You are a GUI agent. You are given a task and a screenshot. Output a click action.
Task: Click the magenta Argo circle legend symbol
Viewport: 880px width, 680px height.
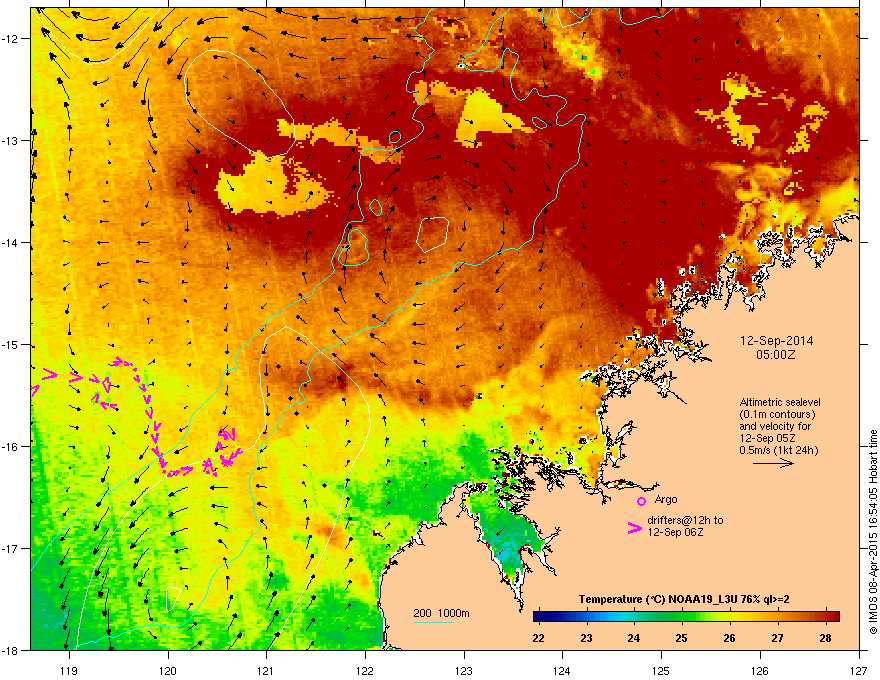click(641, 501)
